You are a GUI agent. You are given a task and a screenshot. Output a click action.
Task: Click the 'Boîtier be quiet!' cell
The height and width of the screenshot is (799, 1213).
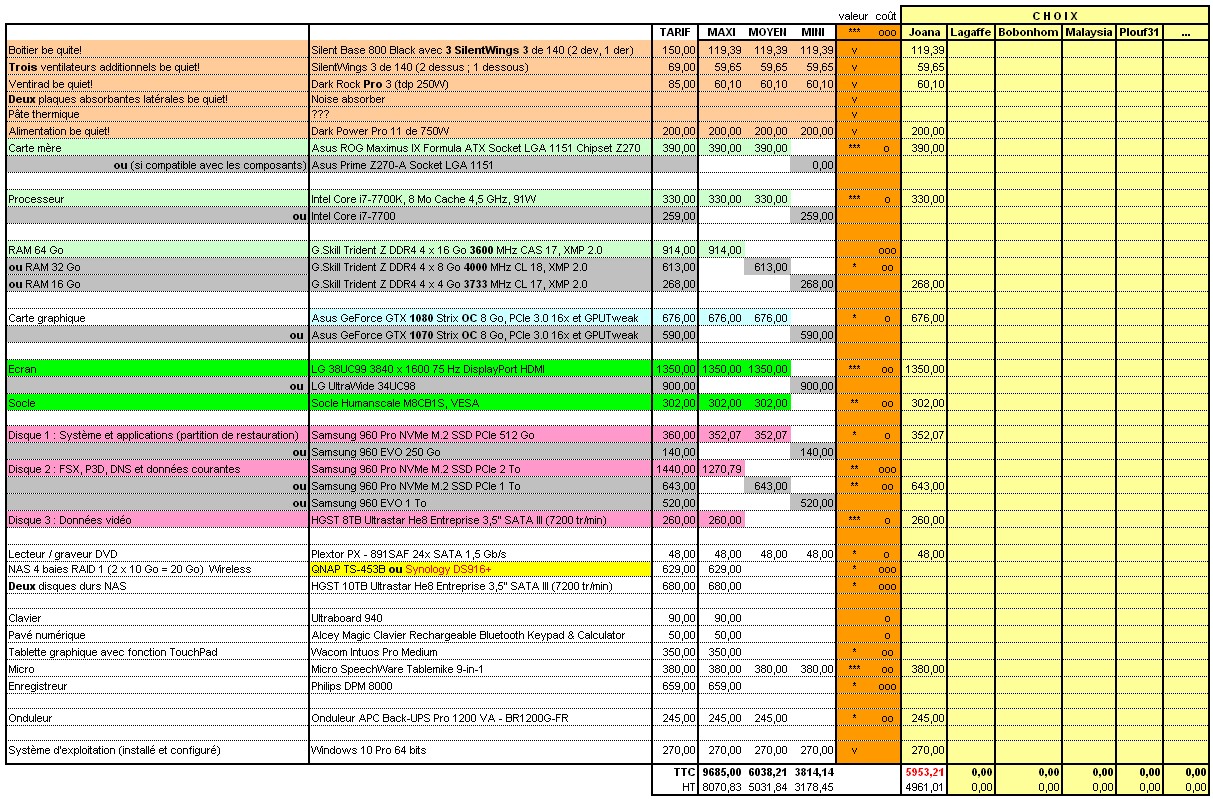[x=157, y=49]
